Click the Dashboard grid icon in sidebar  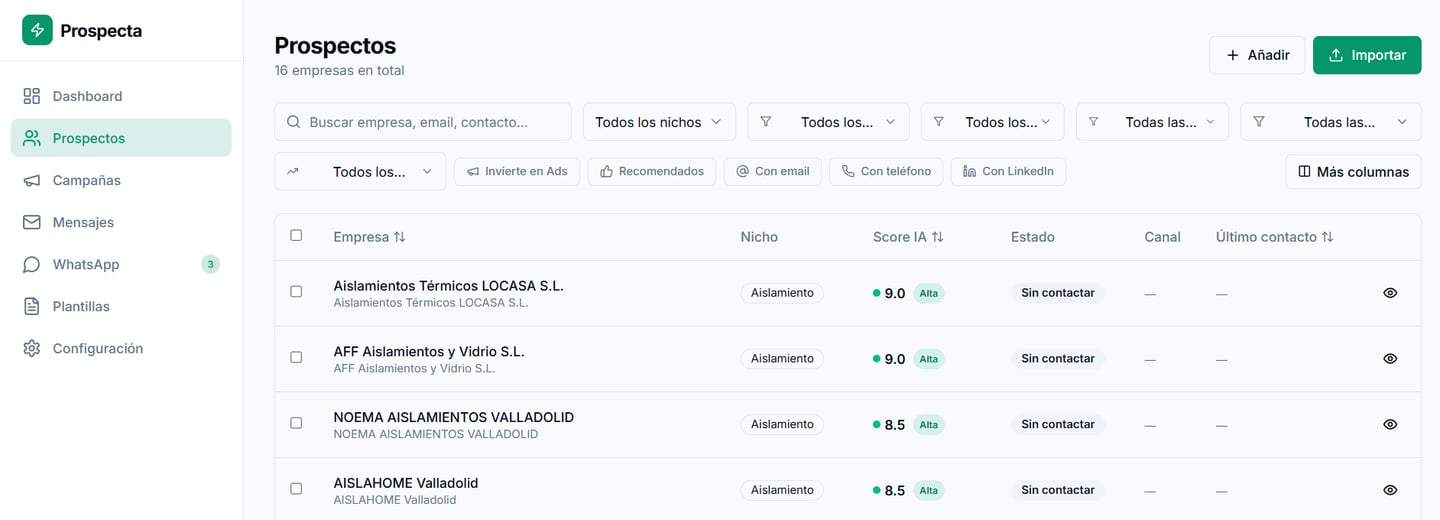(x=32, y=96)
